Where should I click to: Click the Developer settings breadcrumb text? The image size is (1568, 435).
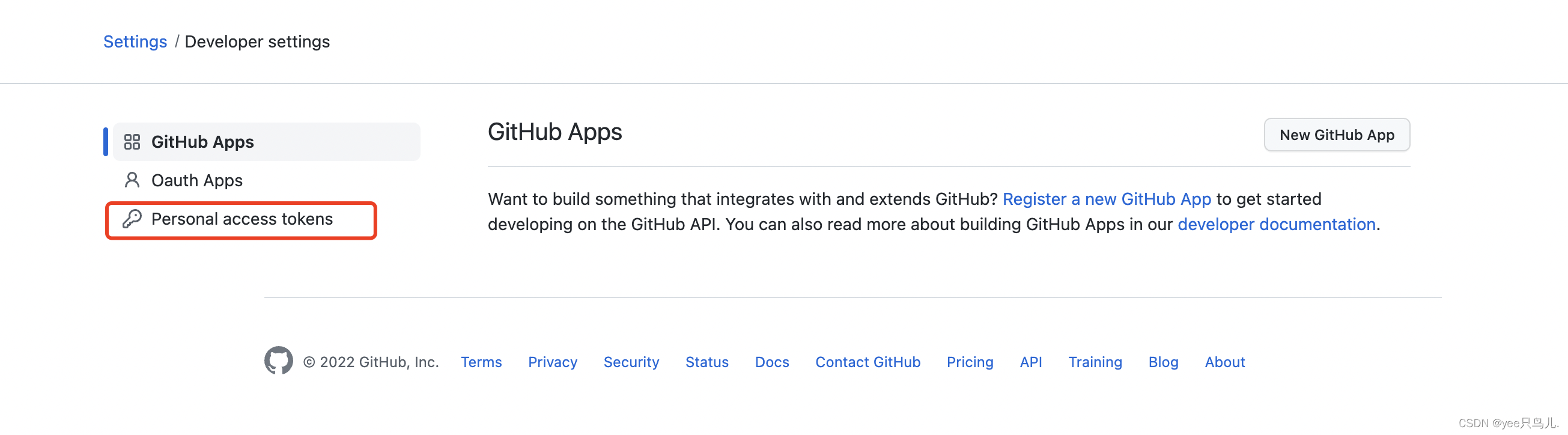(257, 41)
